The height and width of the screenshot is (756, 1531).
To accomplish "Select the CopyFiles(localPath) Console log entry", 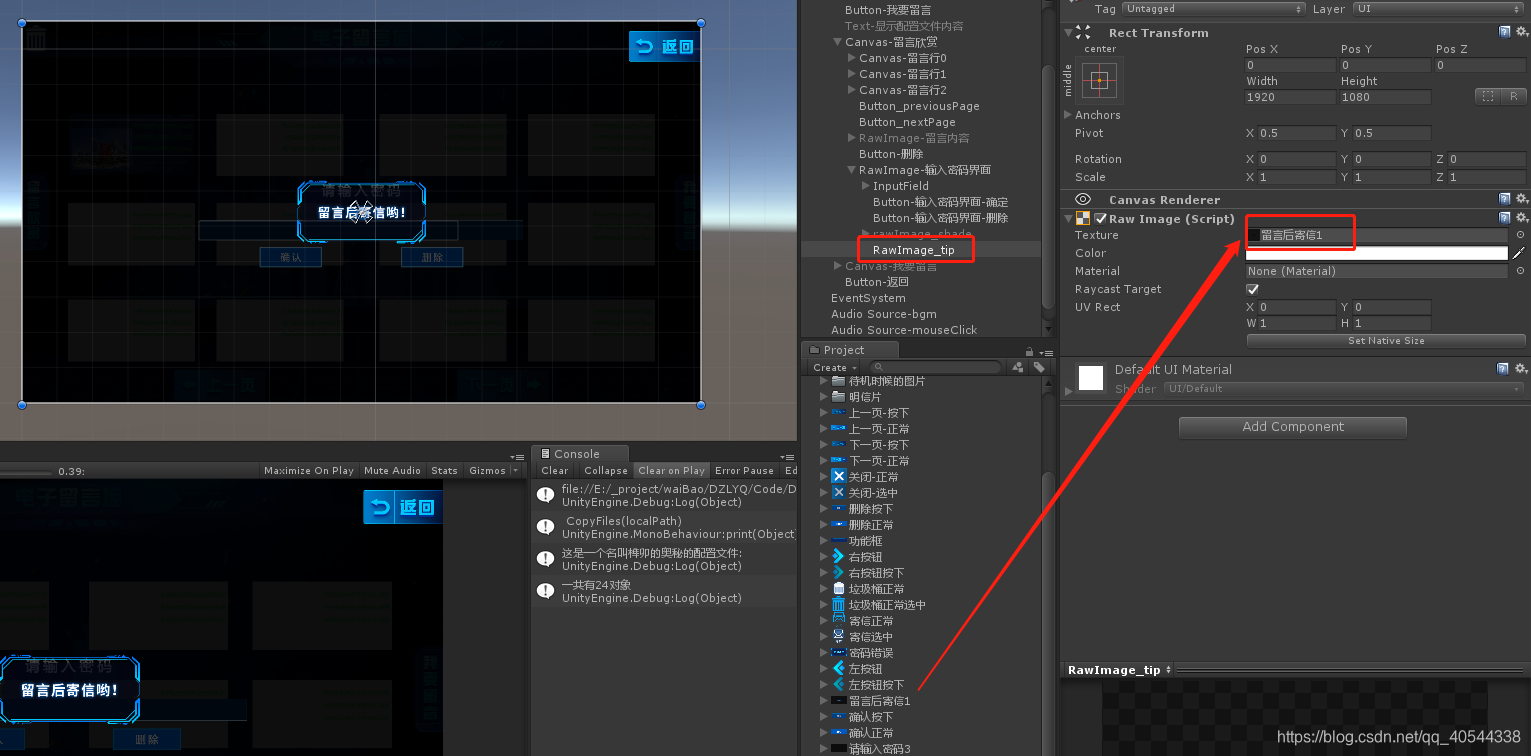I will click(664, 527).
